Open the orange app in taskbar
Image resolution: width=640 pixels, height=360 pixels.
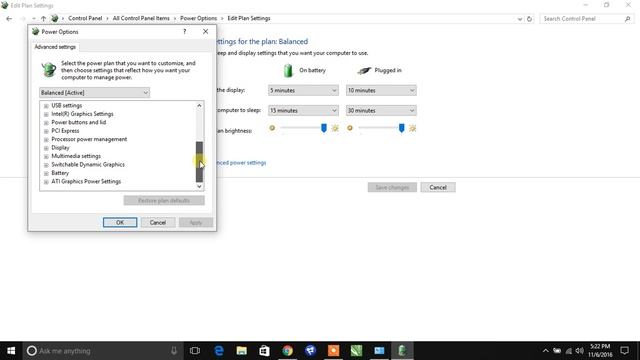pyautogui.click(x=333, y=351)
